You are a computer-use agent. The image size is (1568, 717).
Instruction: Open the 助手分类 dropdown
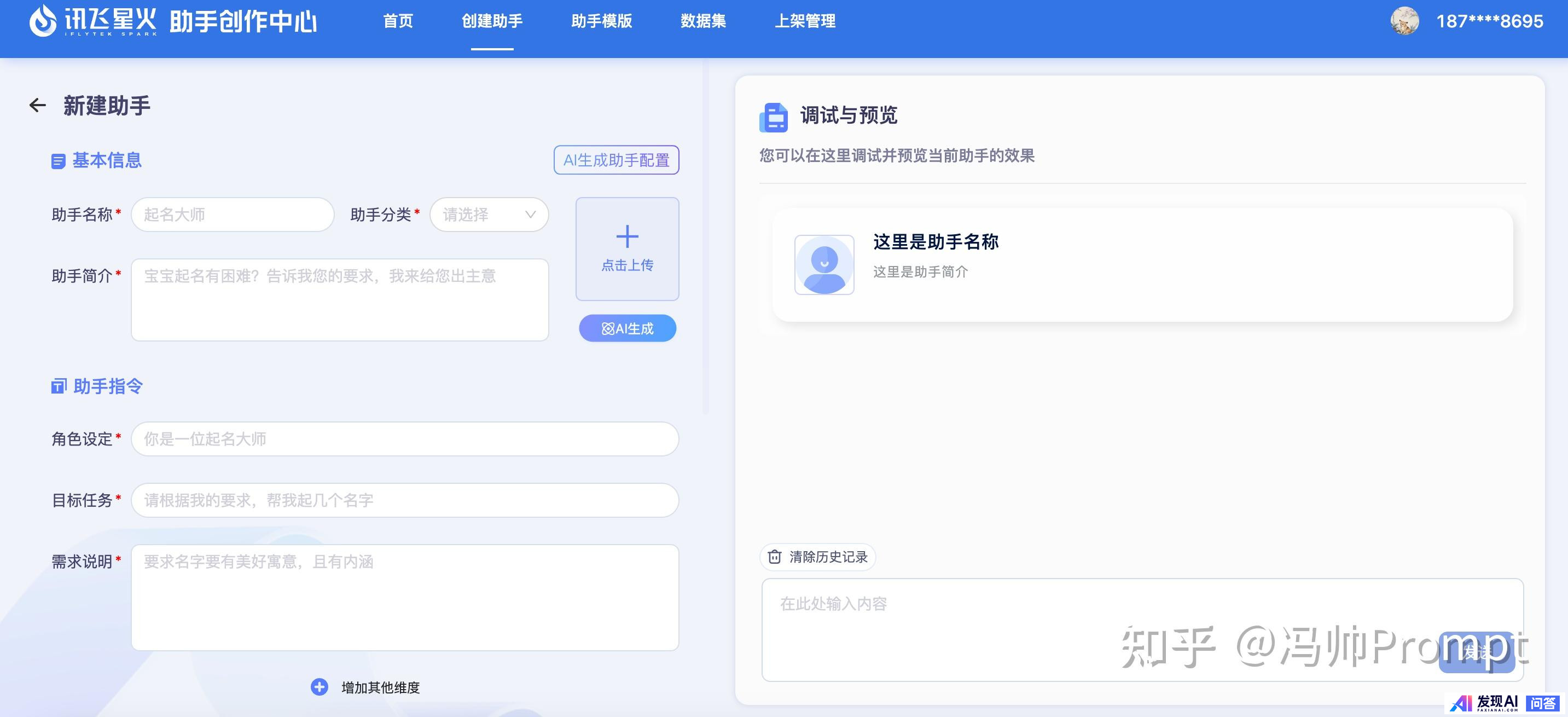tap(489, 215)
